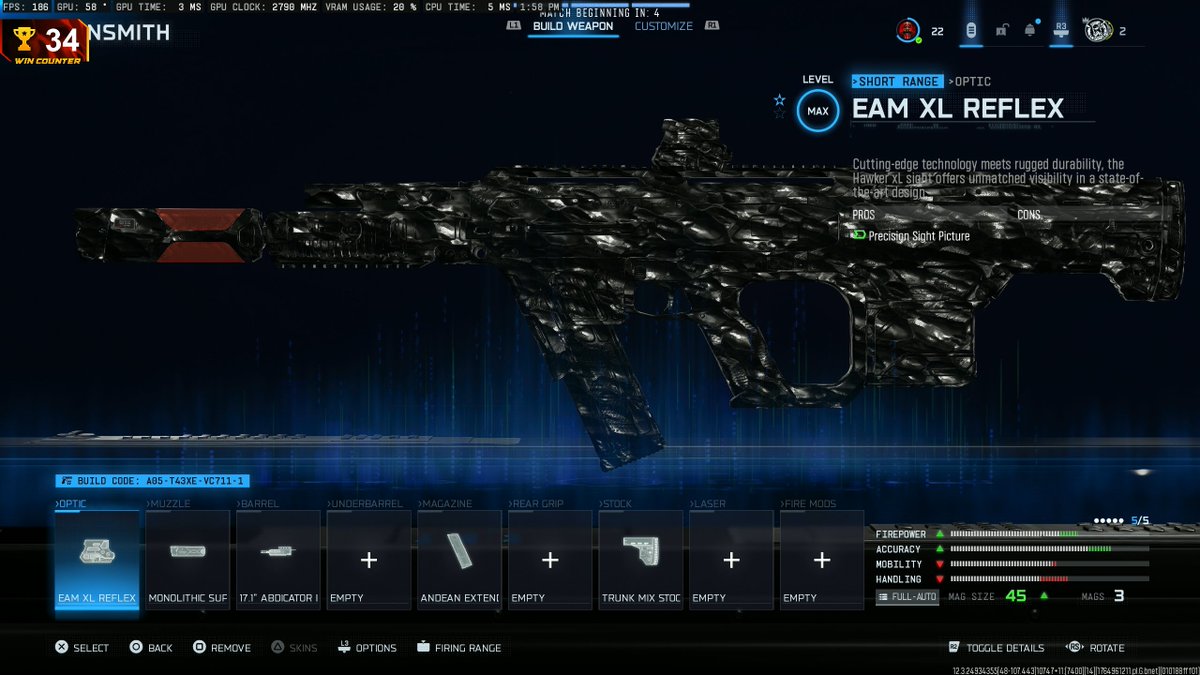Click the Mags 3 value
This screenshot has width=1200, height=675.
tap(1119, 596)
